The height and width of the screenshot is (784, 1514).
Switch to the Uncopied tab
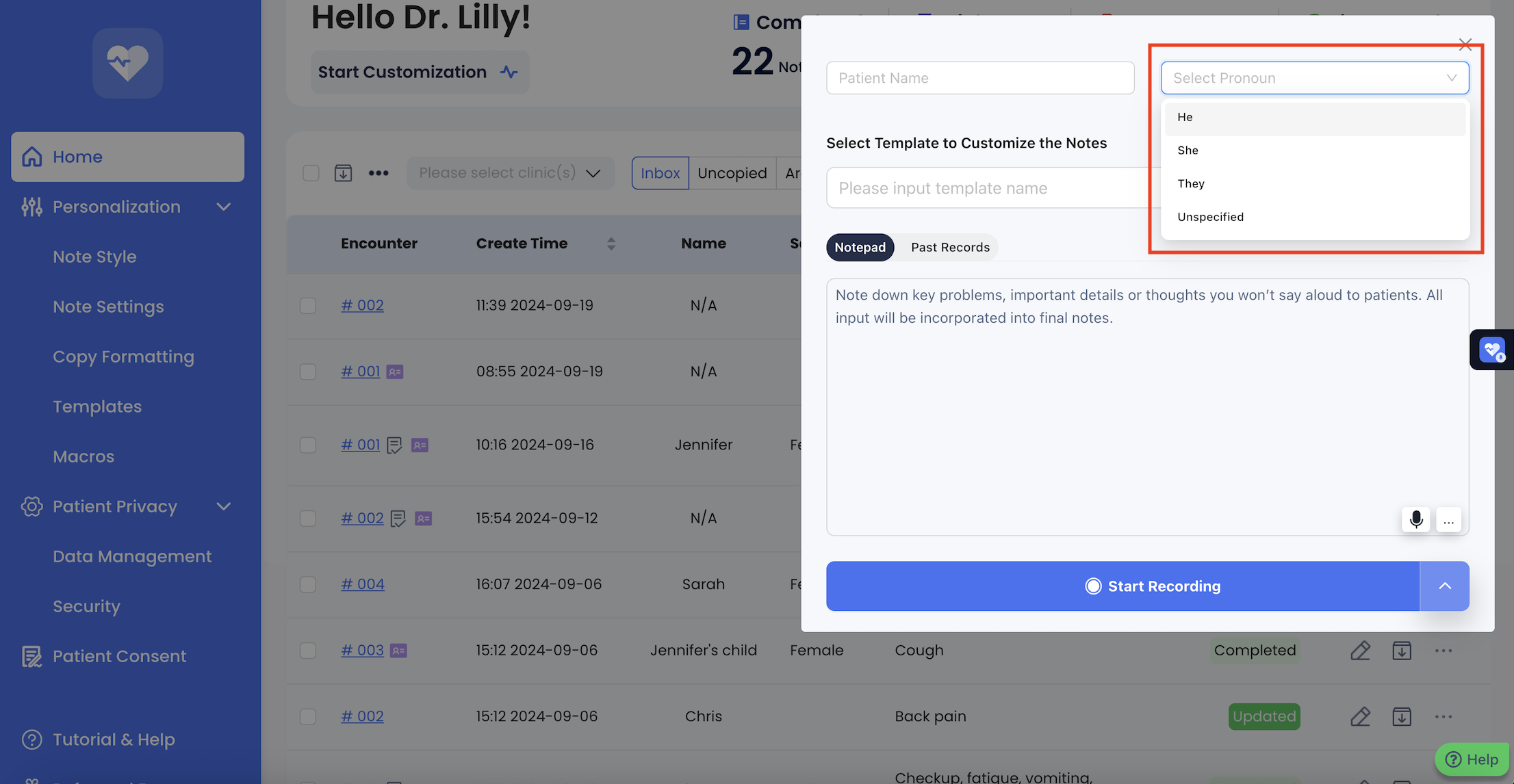(x=732, y=173)
